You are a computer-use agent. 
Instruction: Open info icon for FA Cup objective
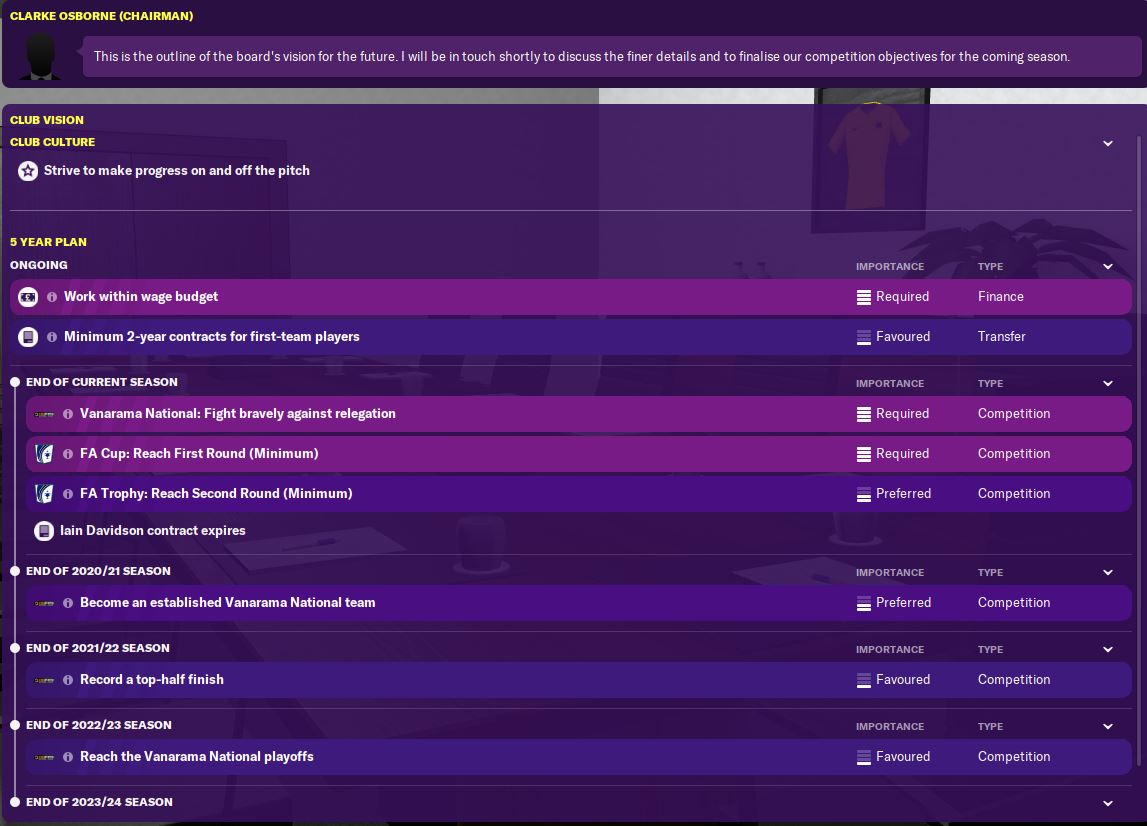tap(68, 454)
